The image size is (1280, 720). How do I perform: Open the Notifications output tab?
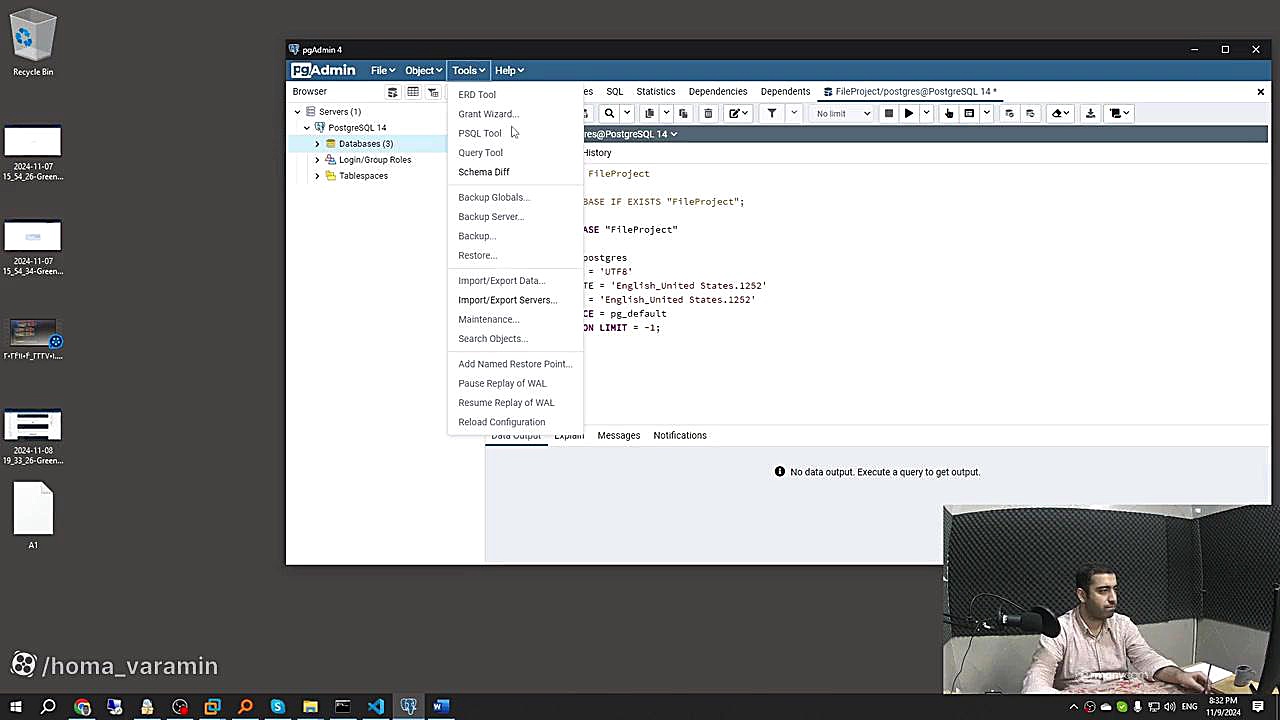(x=680, y=436)
